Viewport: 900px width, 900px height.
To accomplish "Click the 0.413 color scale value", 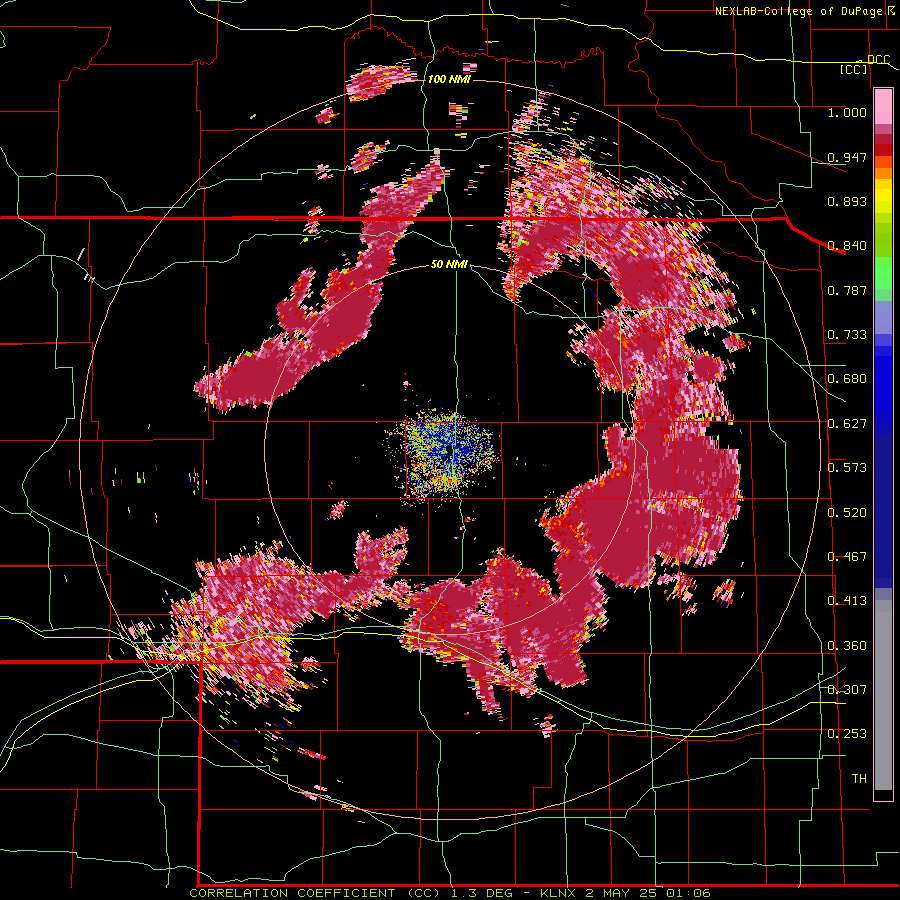I will pos(847,601).
